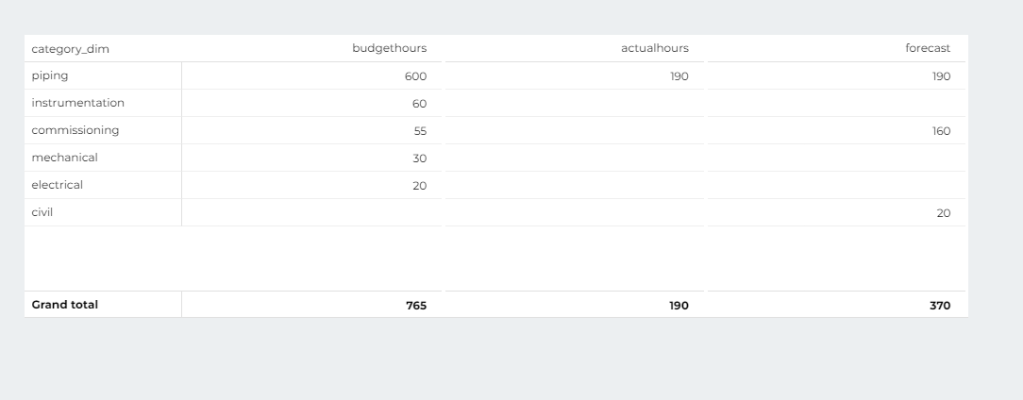The width and height of the screenshot is (1023, 400).
Task: Select the electrical category cell
Action: click(x=57, y=185)
